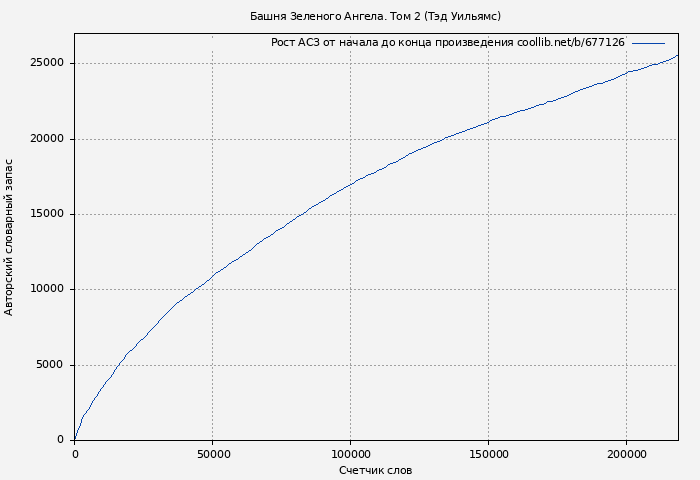Click the y-axis tick label 25000

click(x=49, y=63)
